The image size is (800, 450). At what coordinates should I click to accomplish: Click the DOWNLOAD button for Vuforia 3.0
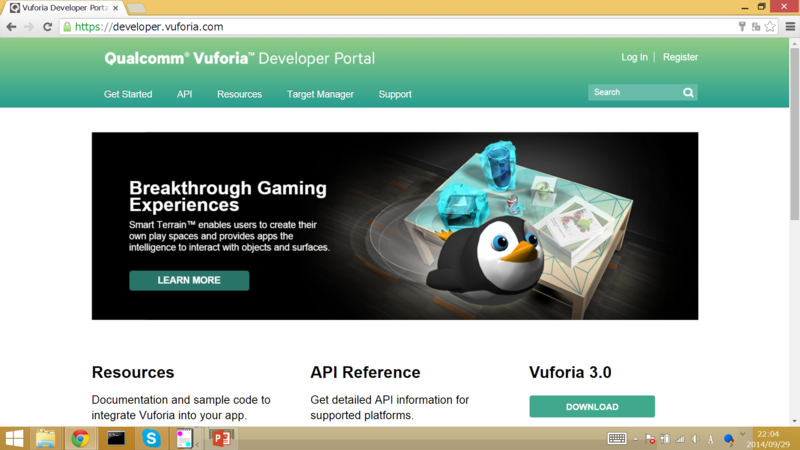pyautogui.click(x=592, y=407)
